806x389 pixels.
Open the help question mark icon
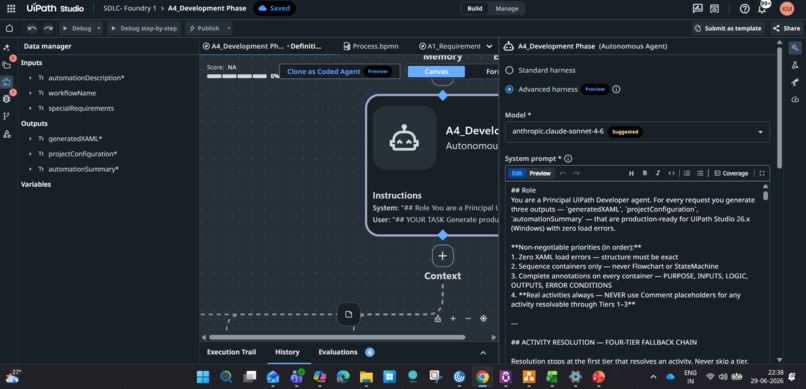point(744,8)
